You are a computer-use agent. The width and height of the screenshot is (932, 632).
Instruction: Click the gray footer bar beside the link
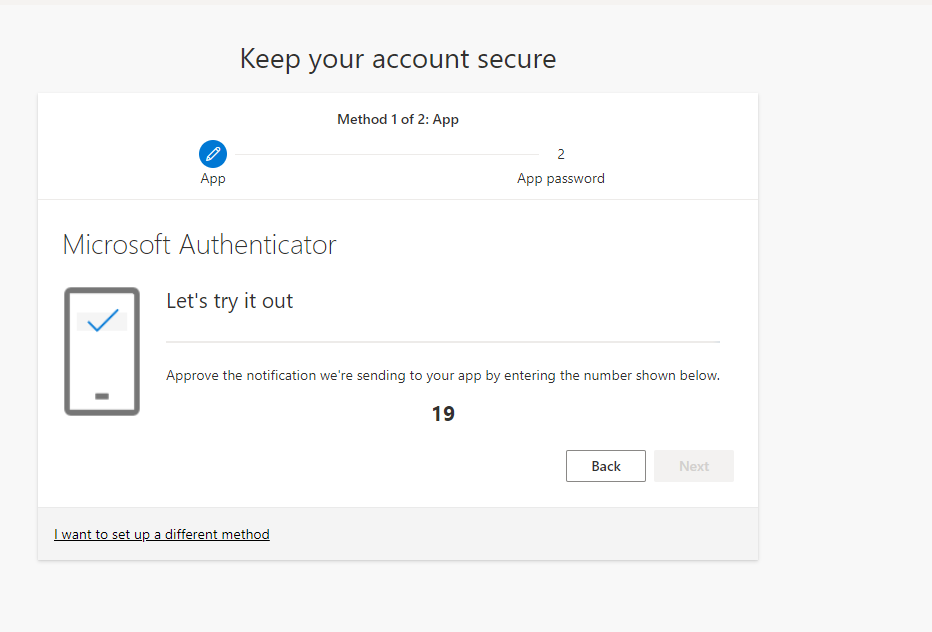(514, 534)
